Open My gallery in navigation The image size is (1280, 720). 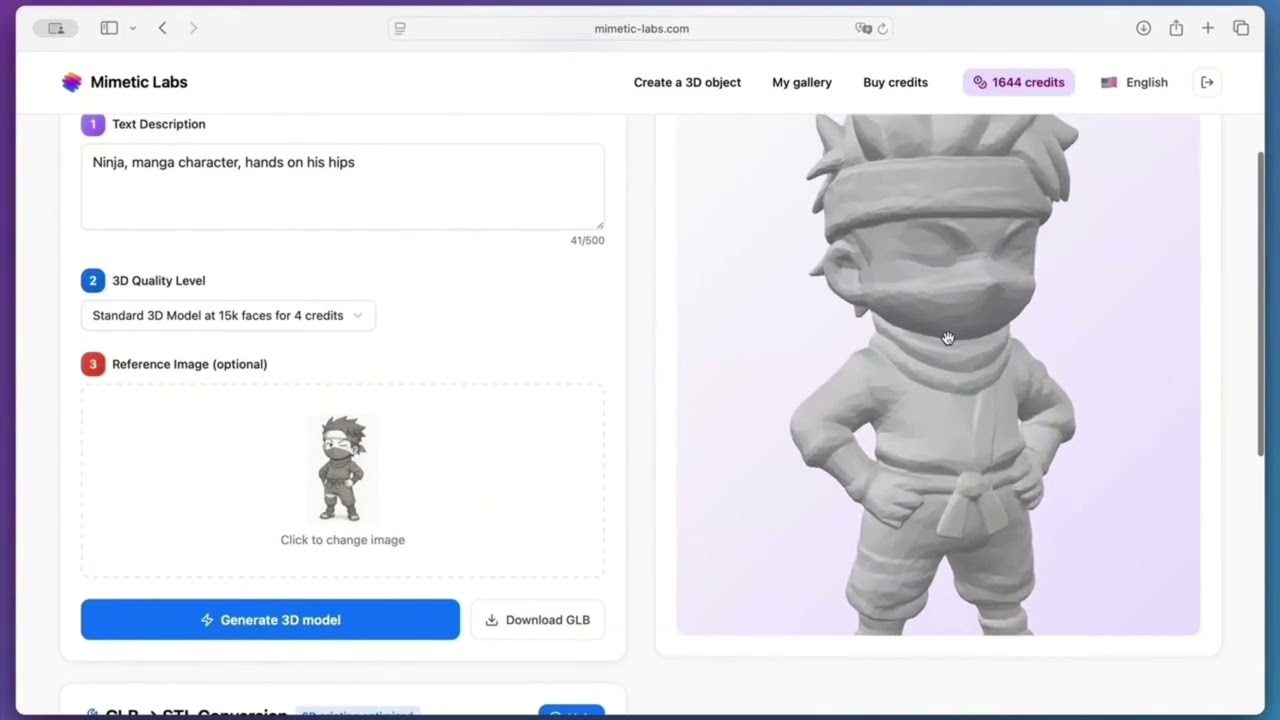coord(802,82)
